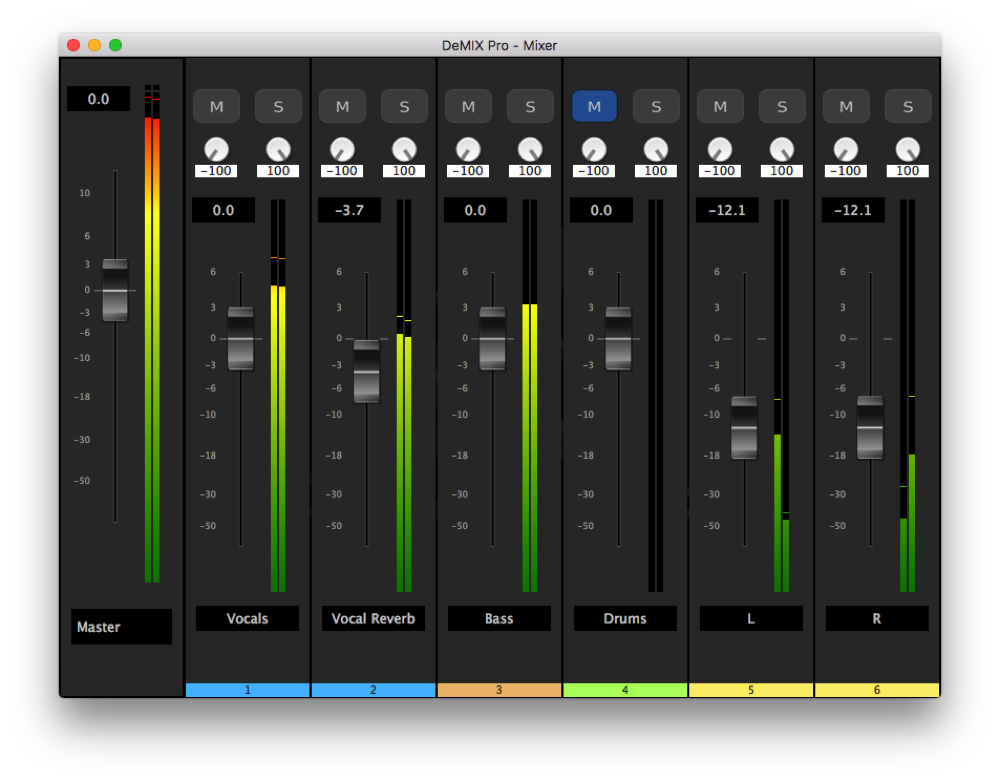1000x782 pixels.
Task: Mute the Bass channel
Action: click(468, 107)
